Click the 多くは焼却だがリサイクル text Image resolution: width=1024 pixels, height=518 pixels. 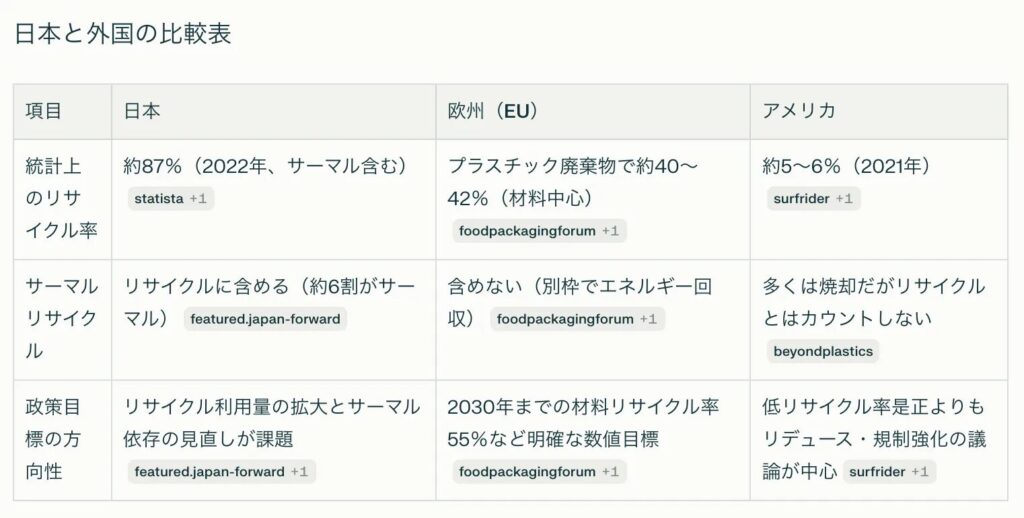[x=874, y=287]
